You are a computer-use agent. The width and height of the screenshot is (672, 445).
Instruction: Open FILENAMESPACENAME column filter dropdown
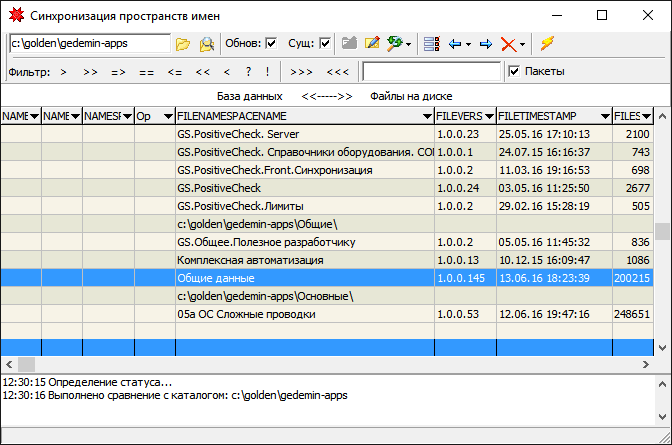427,117
